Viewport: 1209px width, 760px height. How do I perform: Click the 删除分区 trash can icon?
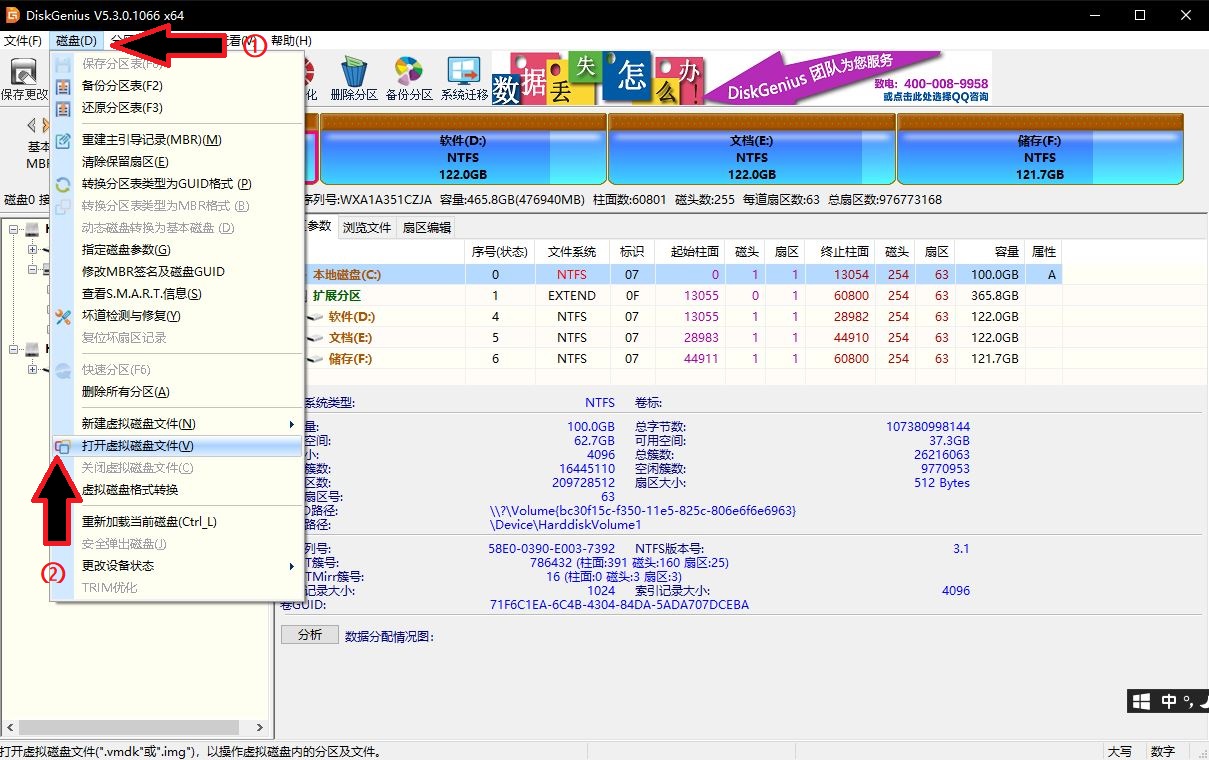point(353,71)
